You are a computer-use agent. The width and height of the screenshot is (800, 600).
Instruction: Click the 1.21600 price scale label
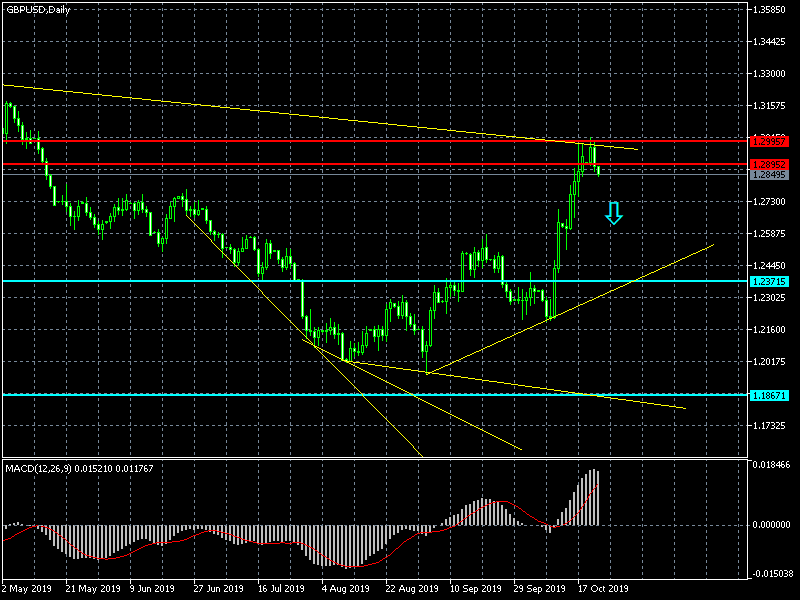tap(769, 330)
